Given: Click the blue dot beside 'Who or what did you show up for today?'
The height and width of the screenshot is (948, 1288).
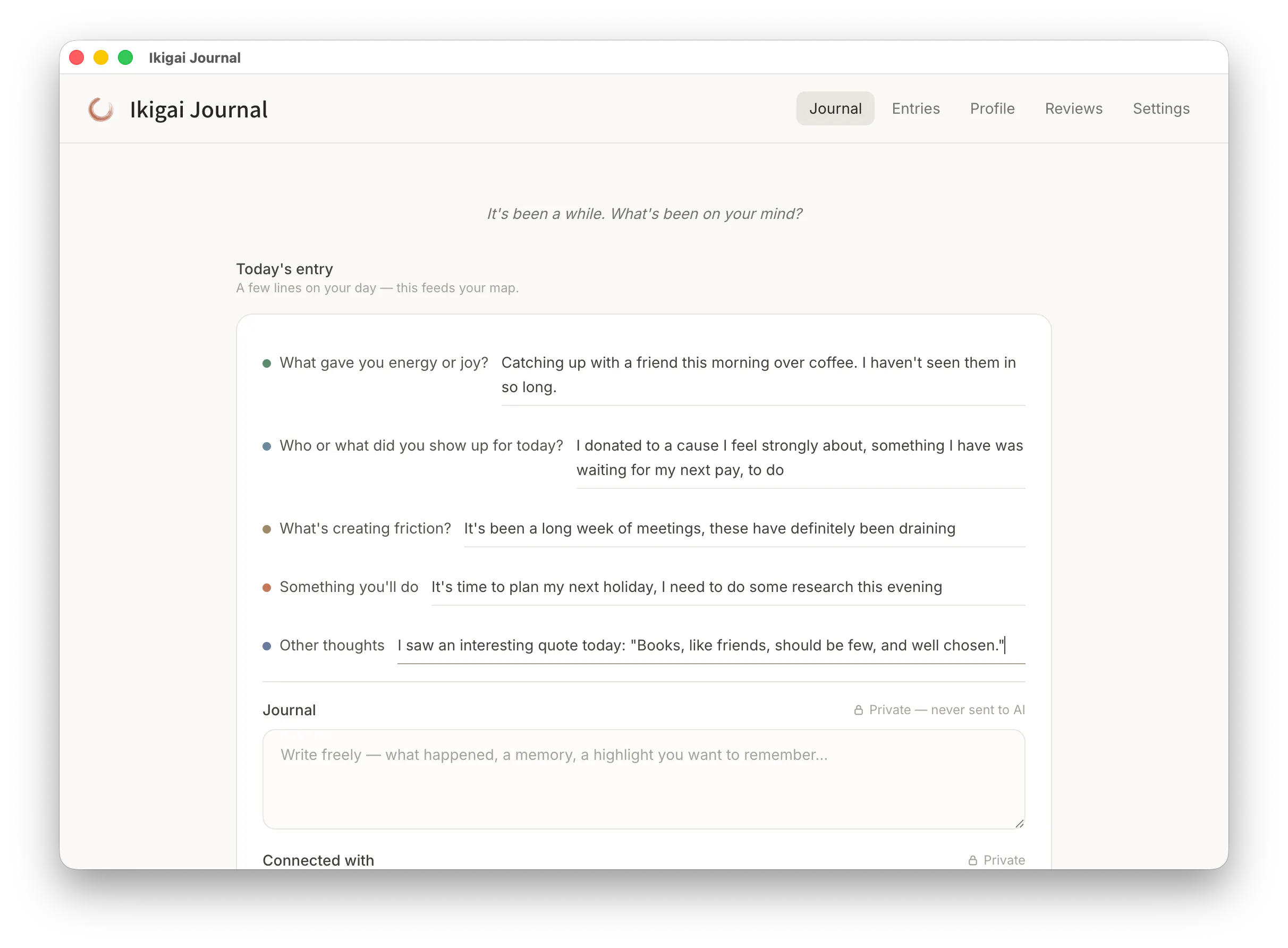Looking at the screenshot, I should coord(267,446).
